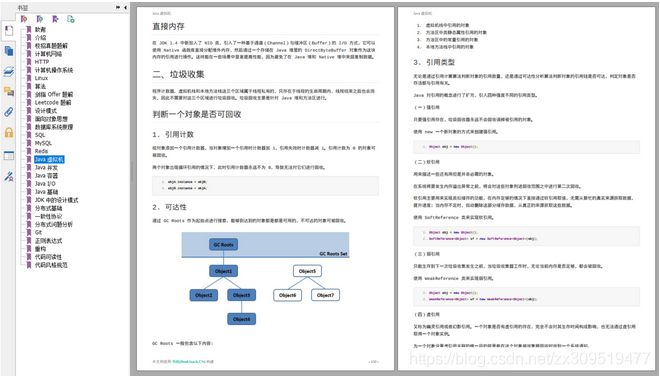Select the Java I/O bookmark
This screenshot has width=660, height=377.
tap(45, 183)
